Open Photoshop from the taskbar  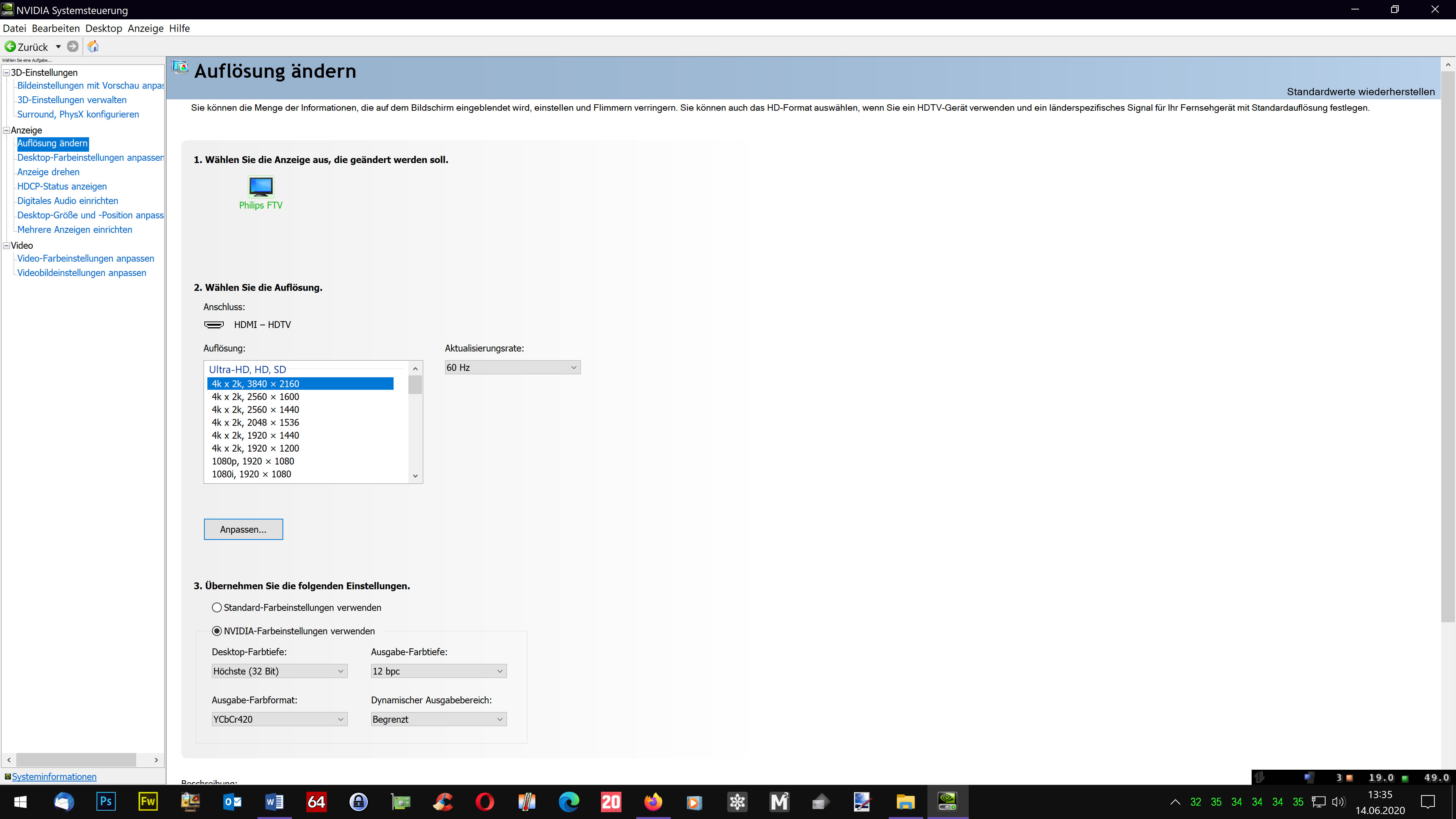tap(106, 802)
